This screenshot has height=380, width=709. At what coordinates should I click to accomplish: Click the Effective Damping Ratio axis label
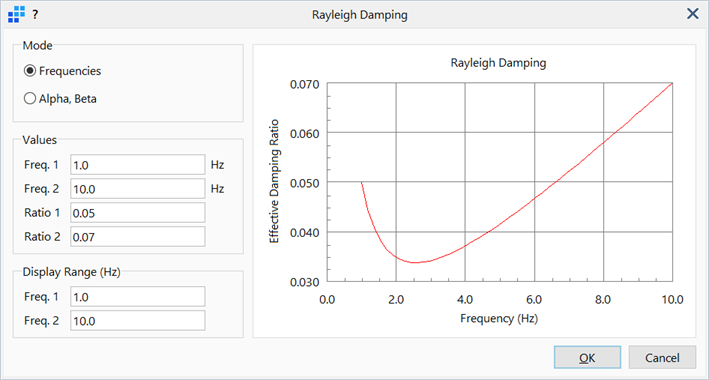click(x=274, y=181)
